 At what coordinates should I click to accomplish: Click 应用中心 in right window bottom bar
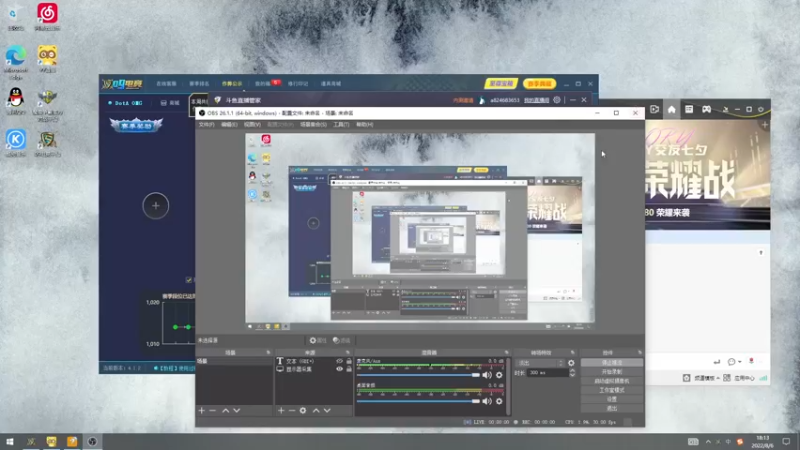point(744,378)
